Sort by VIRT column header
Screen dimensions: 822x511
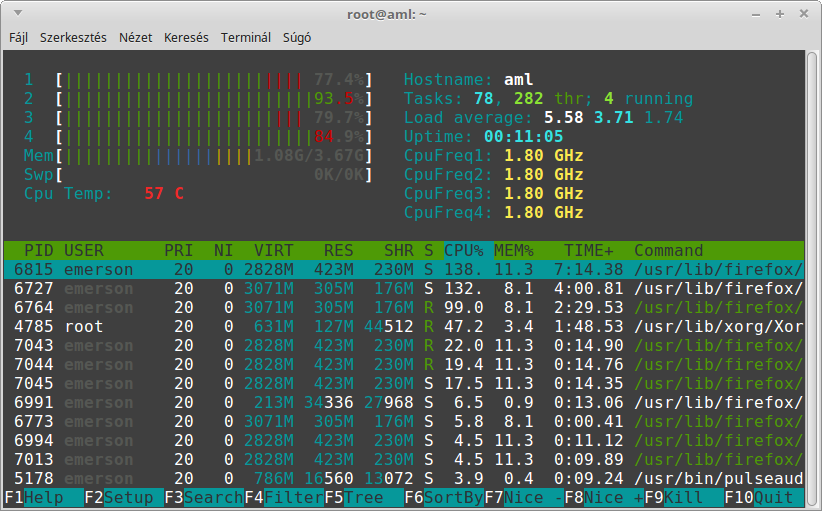(x=274, y=251)
